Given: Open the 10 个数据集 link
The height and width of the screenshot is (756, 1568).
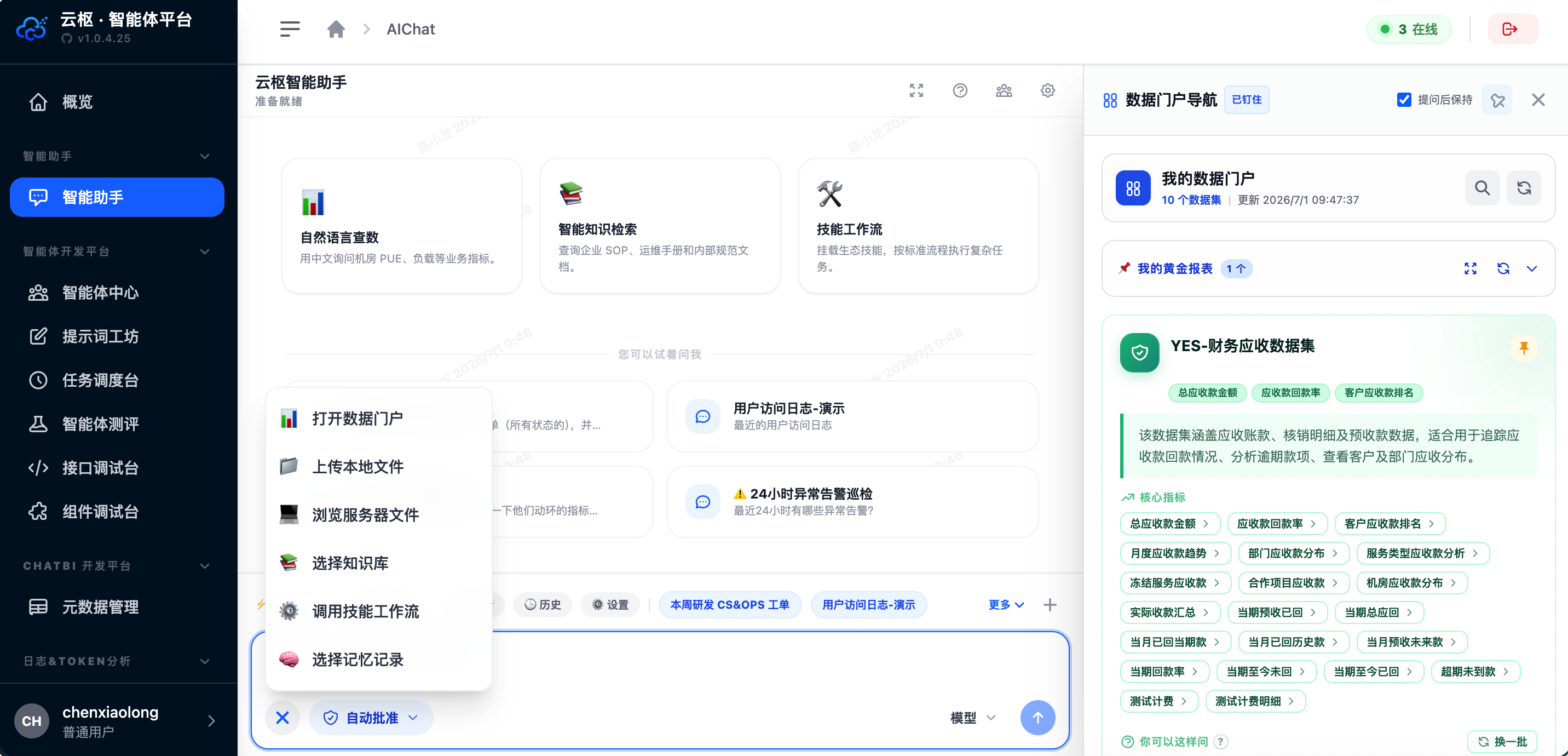Looking at the screenshot, I should click(1191, 200).
